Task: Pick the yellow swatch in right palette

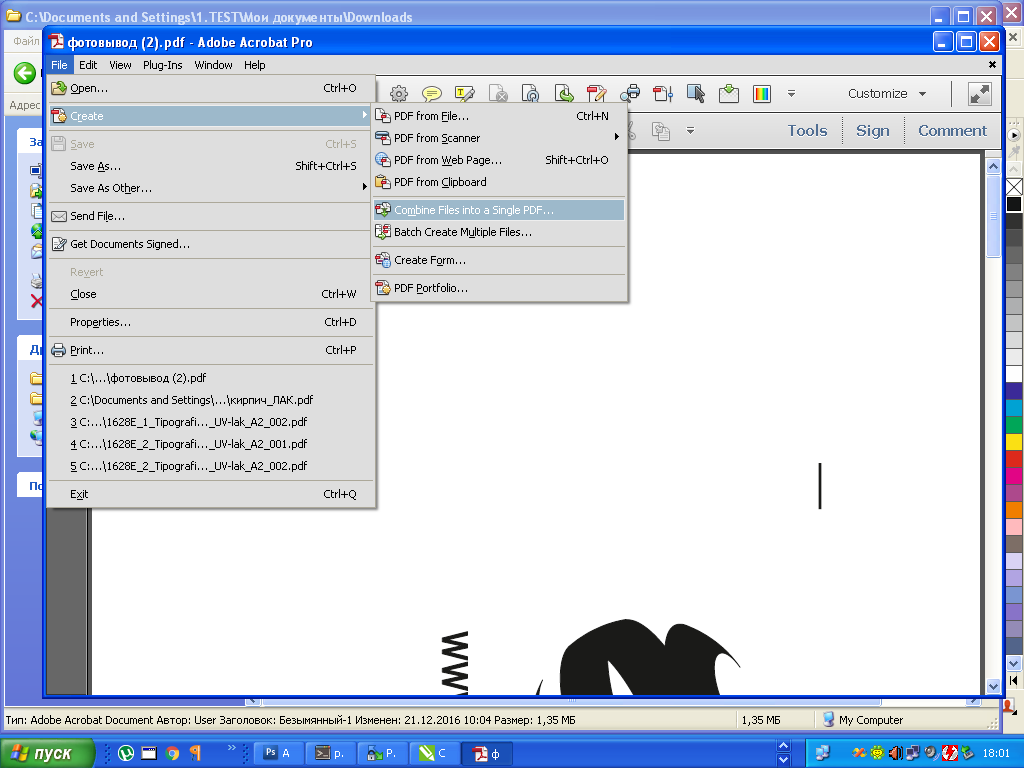Action: [1014, 441]
